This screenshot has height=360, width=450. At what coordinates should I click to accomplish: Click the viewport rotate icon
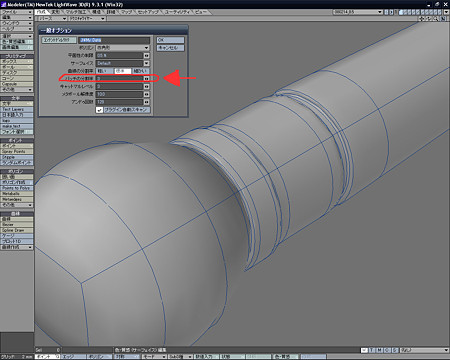point(429,19)
